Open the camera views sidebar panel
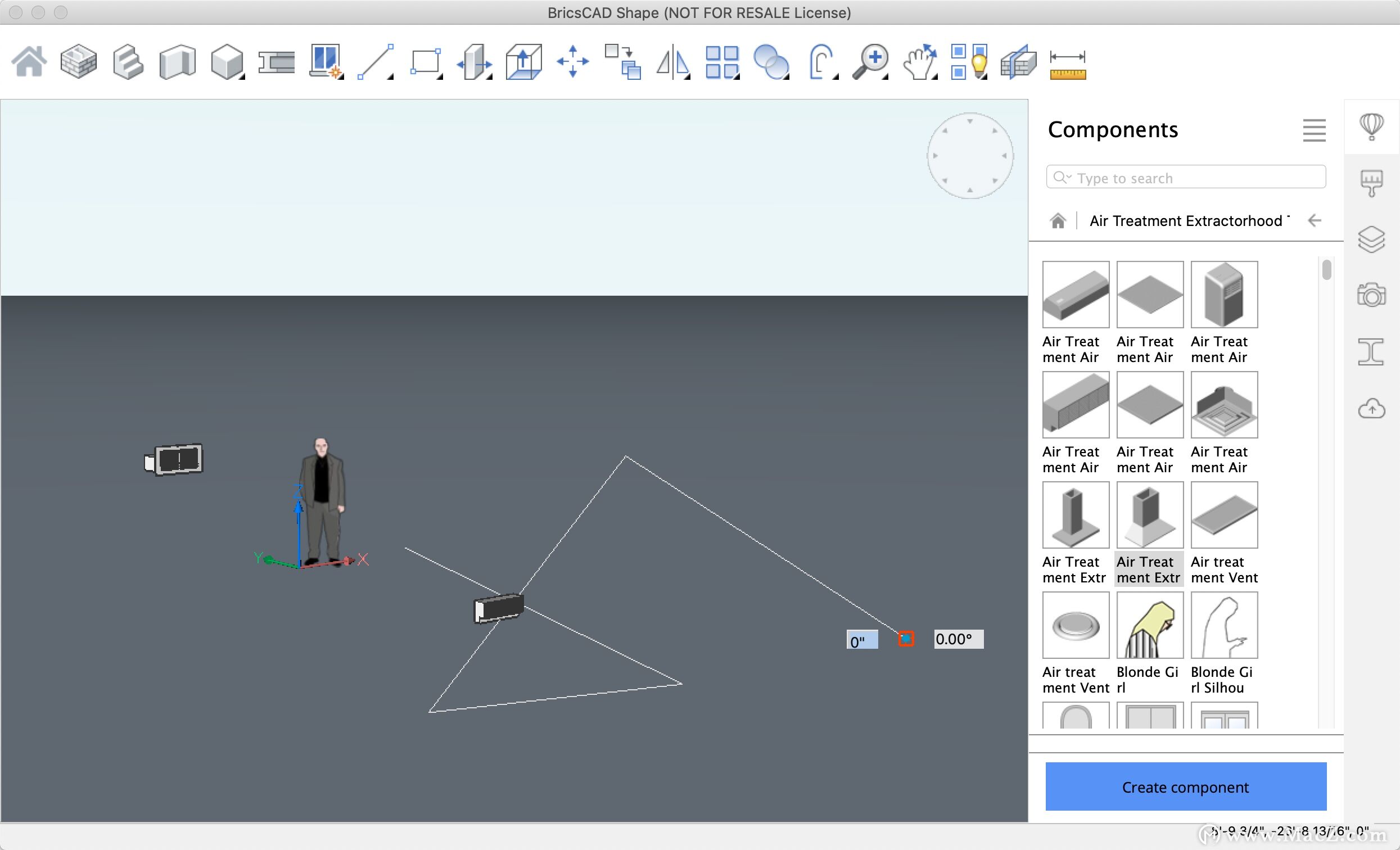Viewport: 1400px width, 850px height. point(1371,295)
